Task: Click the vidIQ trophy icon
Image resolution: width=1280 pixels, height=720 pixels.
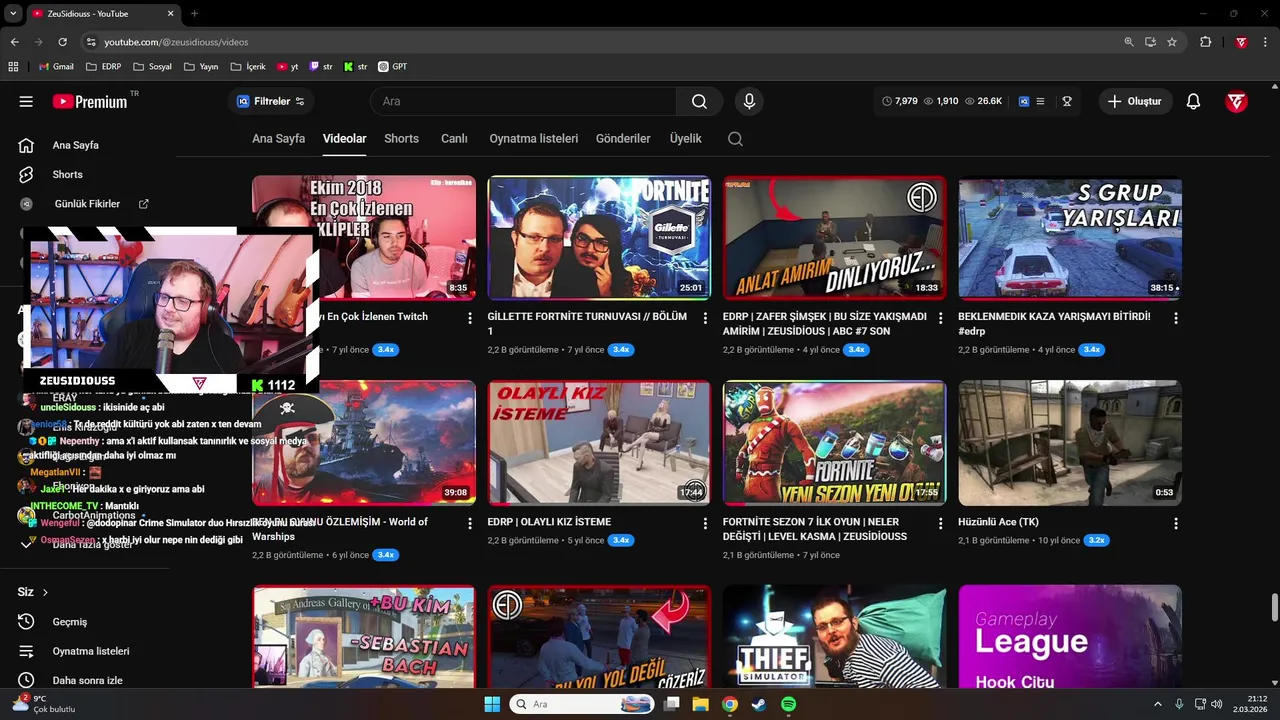Action: tap(1067, 101)
